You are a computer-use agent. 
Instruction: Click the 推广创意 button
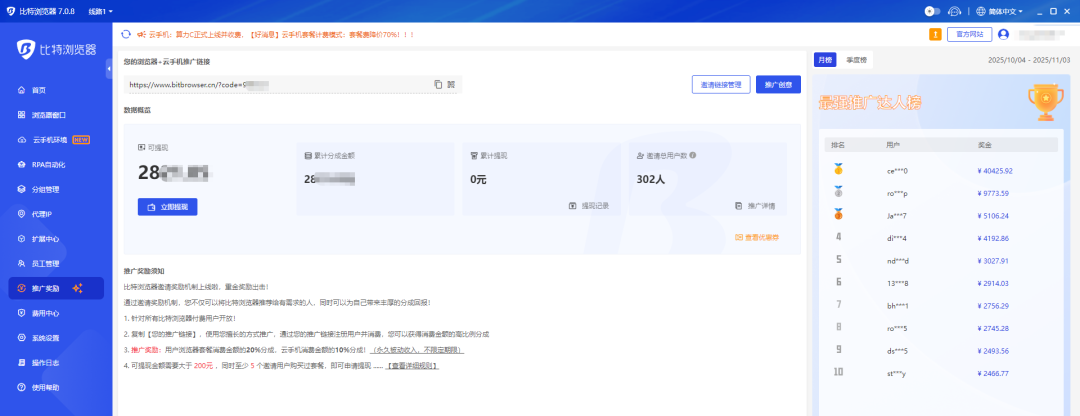click(778, 85)
